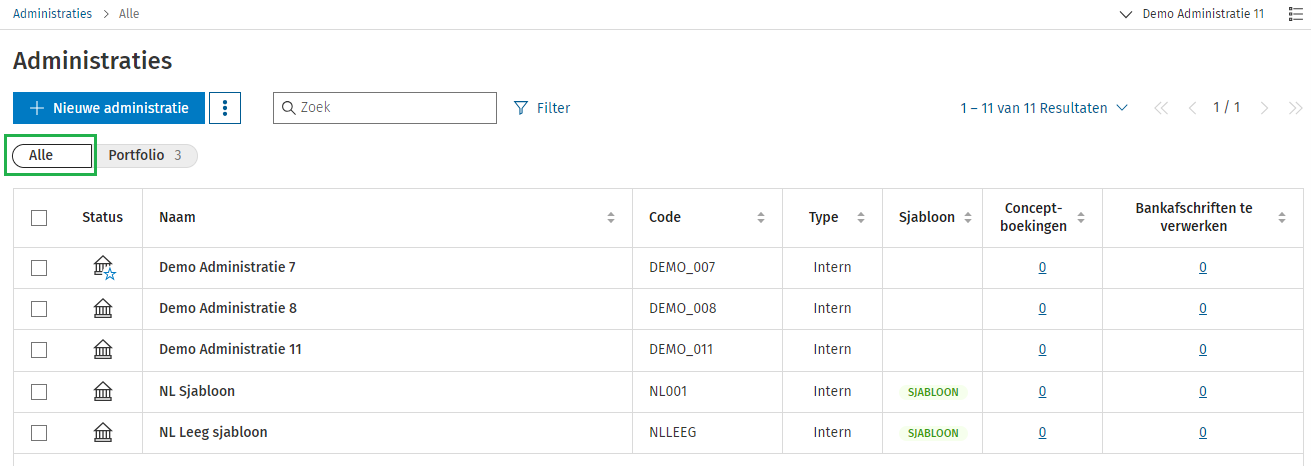1313x466 pixels.
Task: Click the bank icon for NL Sjabloon
Action: point(102,391)
